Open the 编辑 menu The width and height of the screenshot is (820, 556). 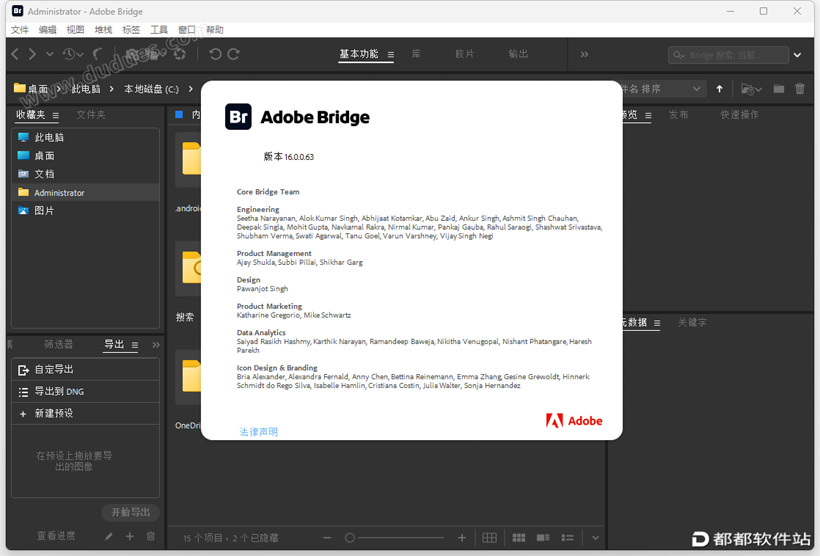click(x=47, y=30)
